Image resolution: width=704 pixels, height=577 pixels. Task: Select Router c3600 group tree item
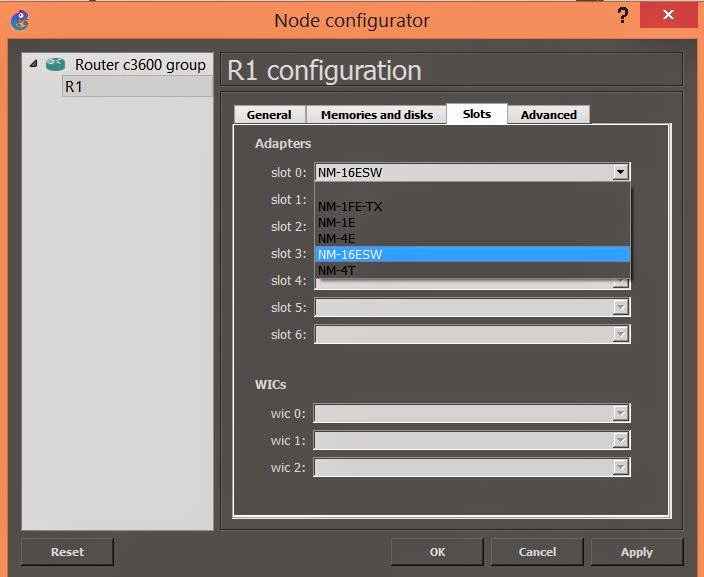click(140, 65)
